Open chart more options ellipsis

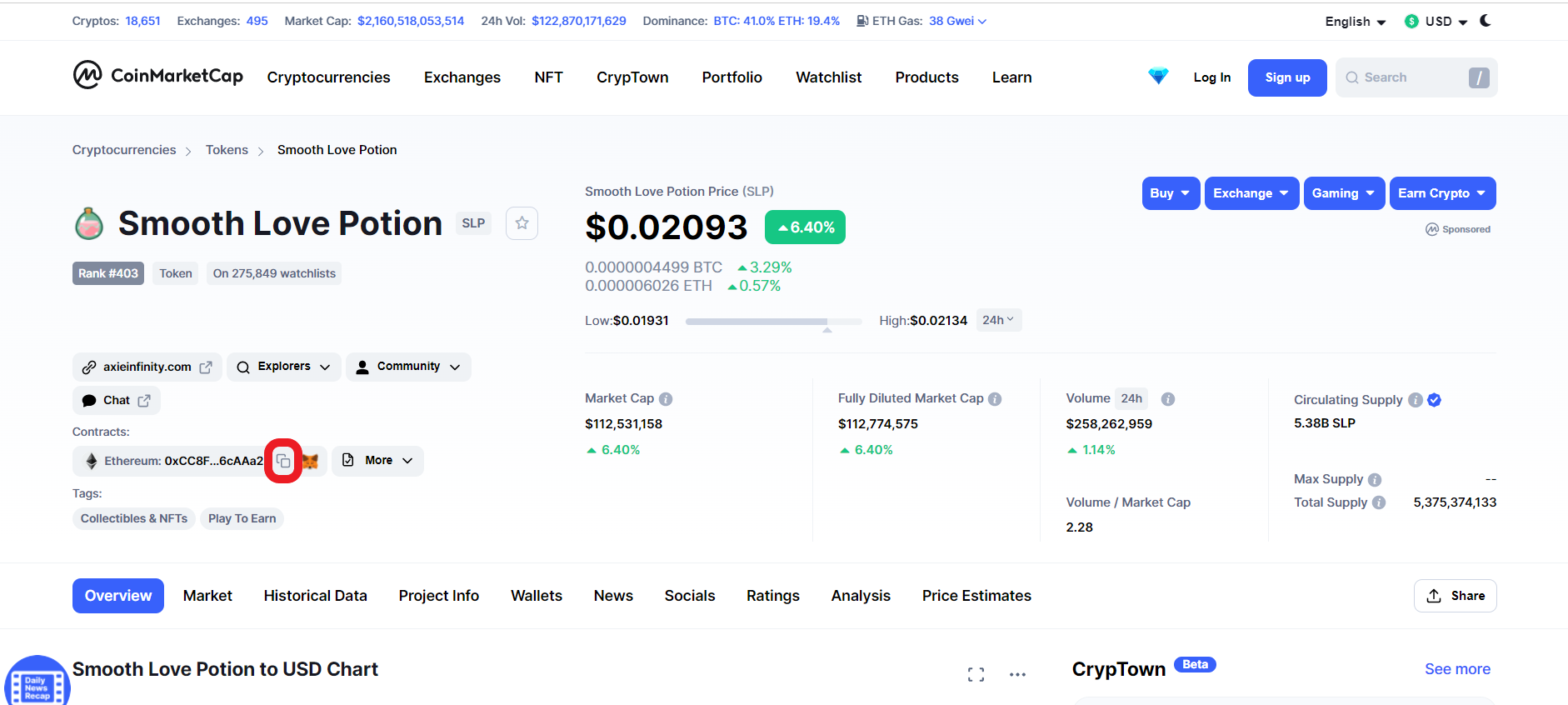coord(1017,675)
